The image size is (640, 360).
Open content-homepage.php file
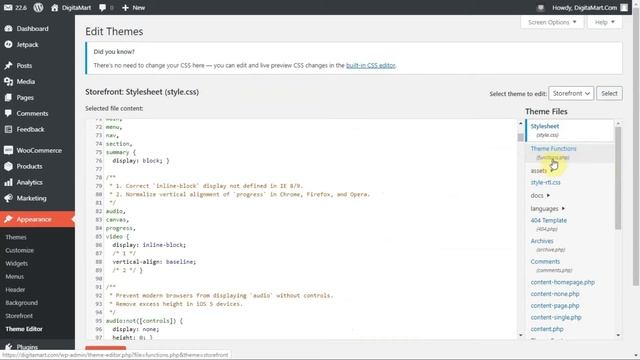(x=562, y=282)
